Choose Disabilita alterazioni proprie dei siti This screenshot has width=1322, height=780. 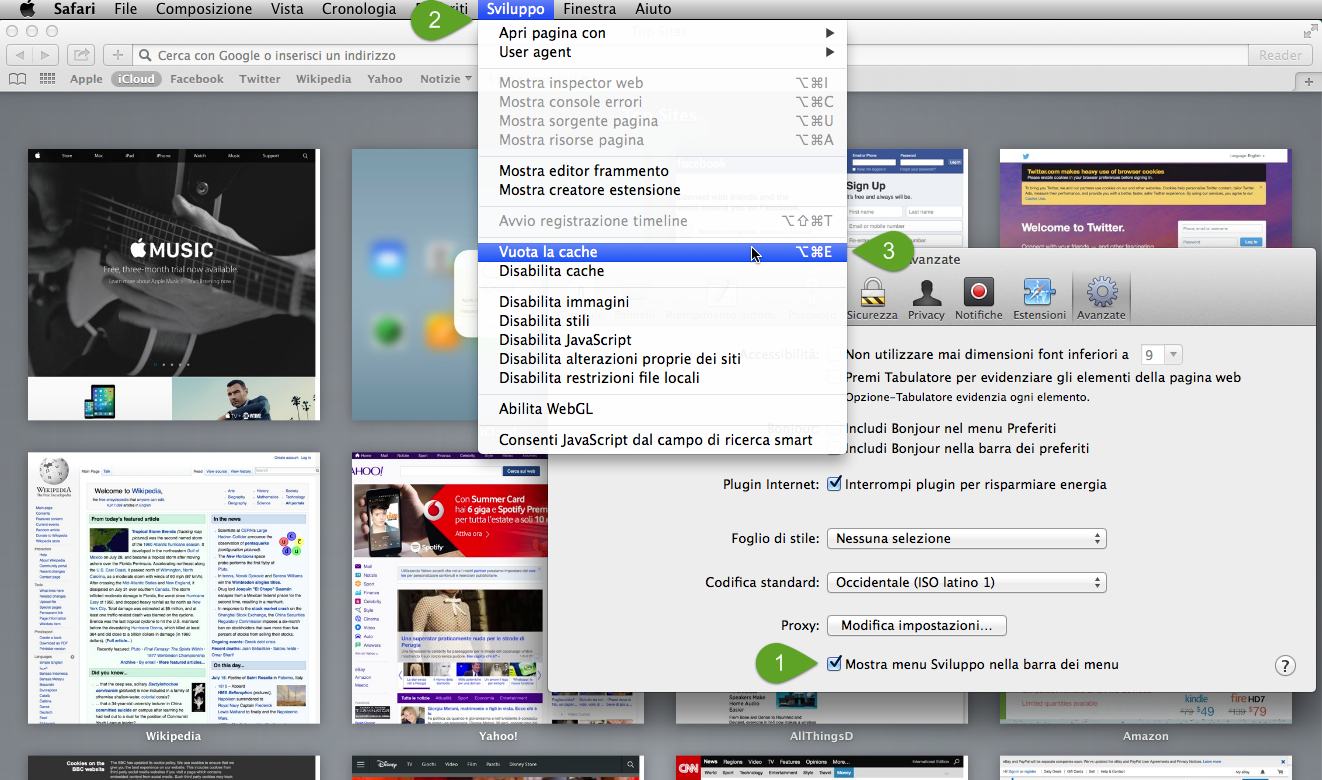click(x=662, y=359)
